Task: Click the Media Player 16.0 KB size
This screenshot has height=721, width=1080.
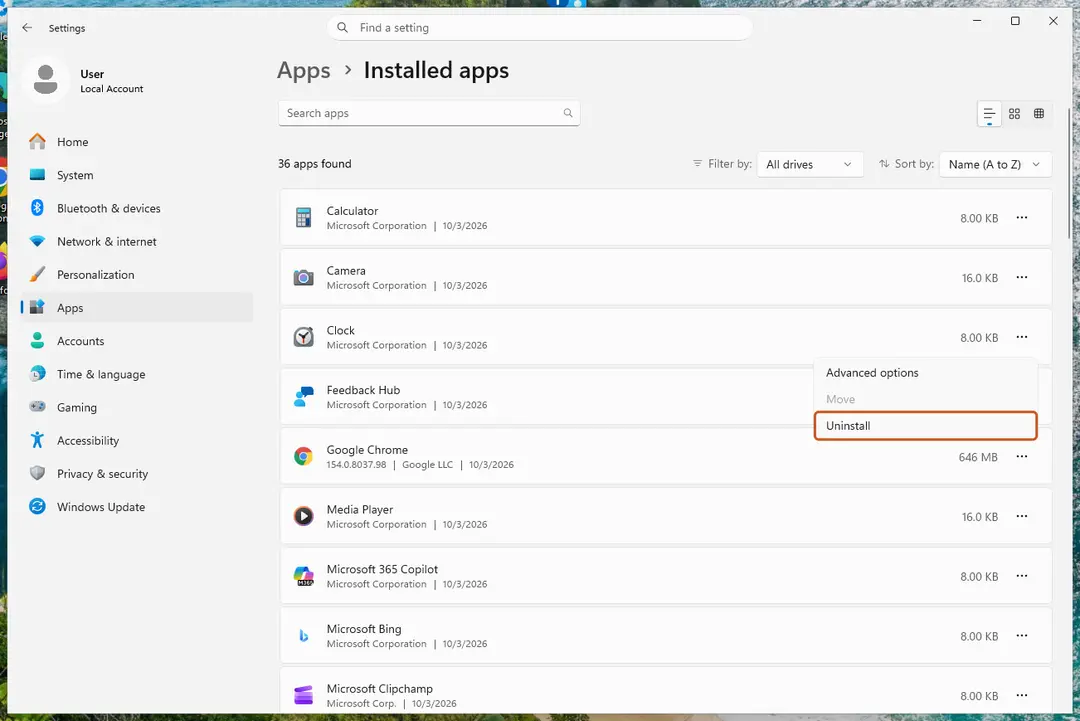Action: pos(979,517)
